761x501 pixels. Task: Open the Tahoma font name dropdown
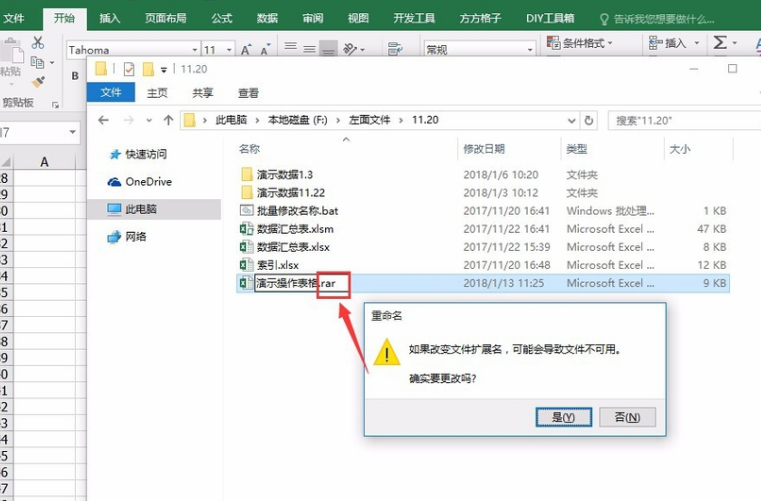click(195, 50)
